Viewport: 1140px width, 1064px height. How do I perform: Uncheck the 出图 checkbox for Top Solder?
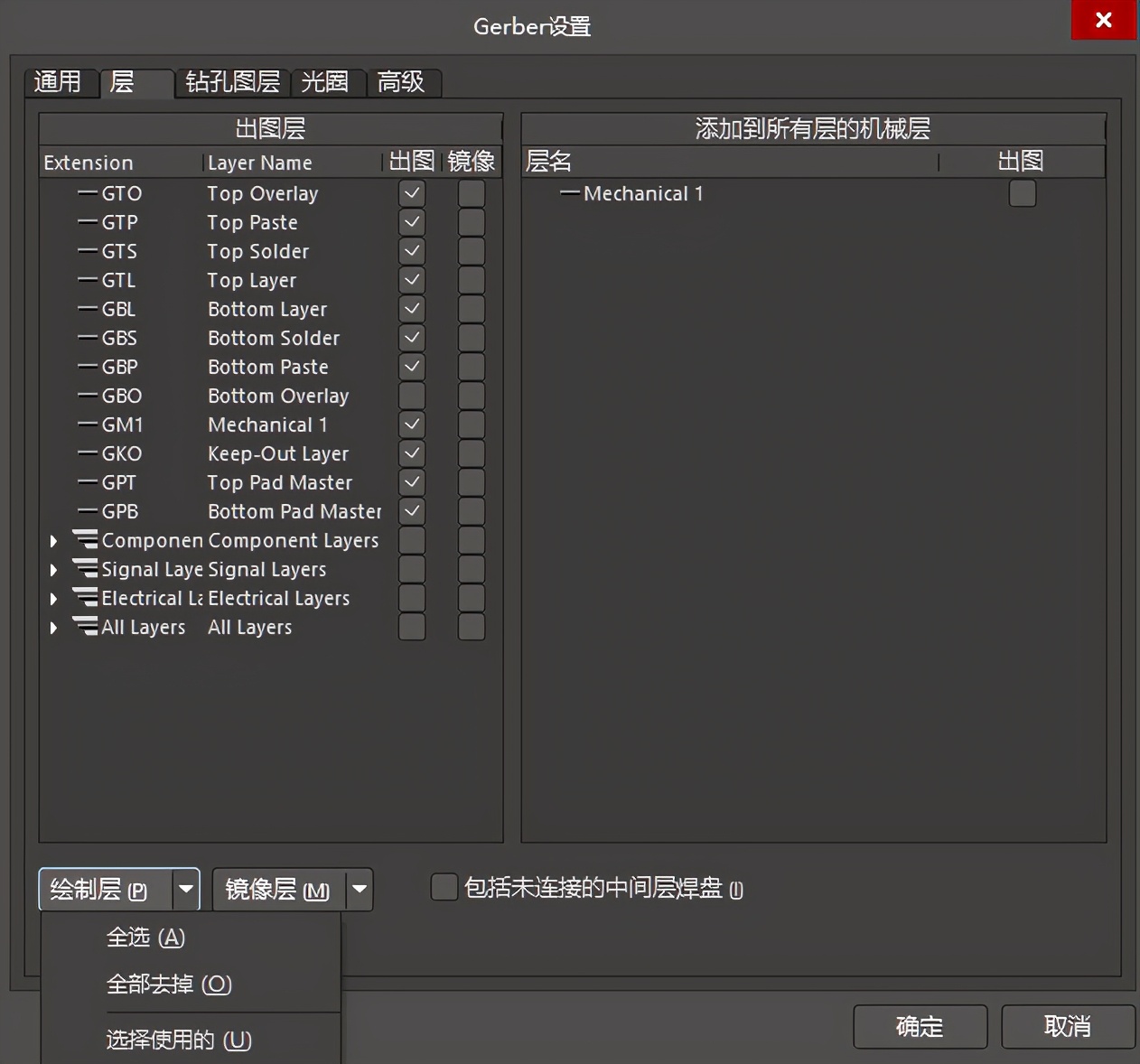pyautogui.click(x=411, y=251)
